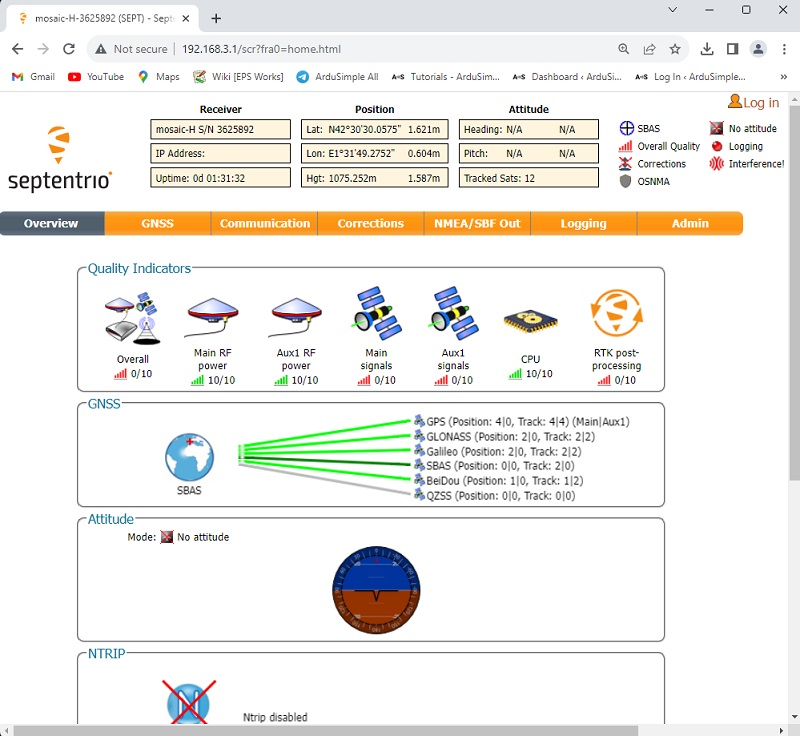Open the GNSS menu tab
This screenshot has width=800, height=736.
pyautogui.click(x=158, y=224)
